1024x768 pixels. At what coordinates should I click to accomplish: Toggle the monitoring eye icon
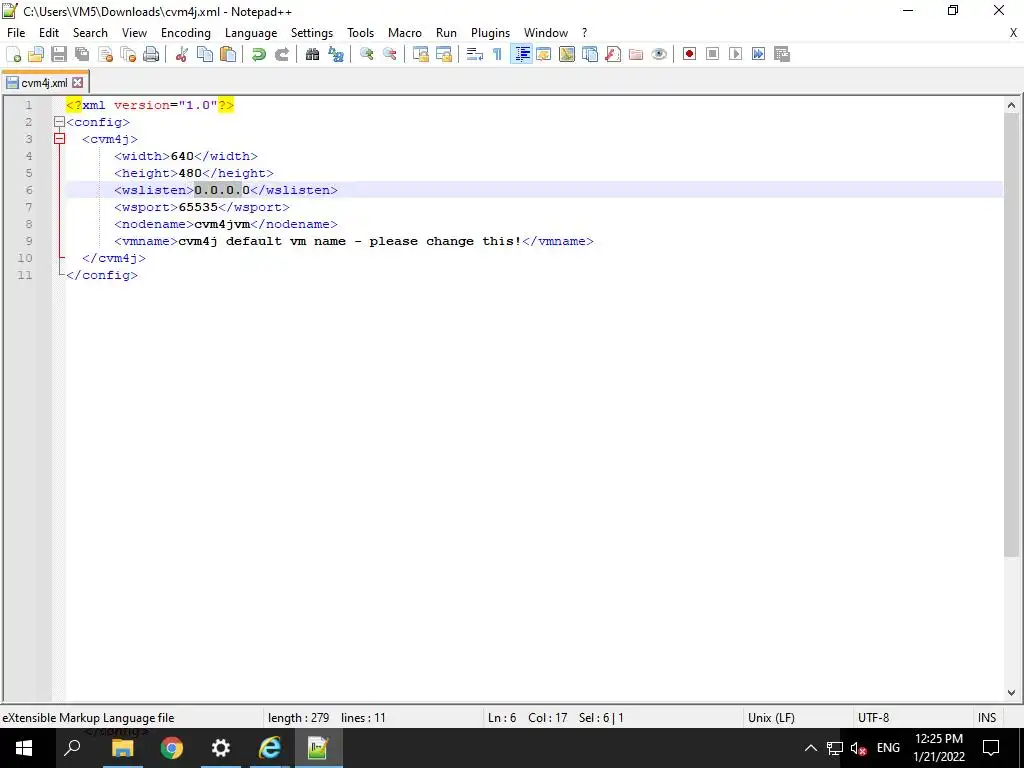[659, 54]
